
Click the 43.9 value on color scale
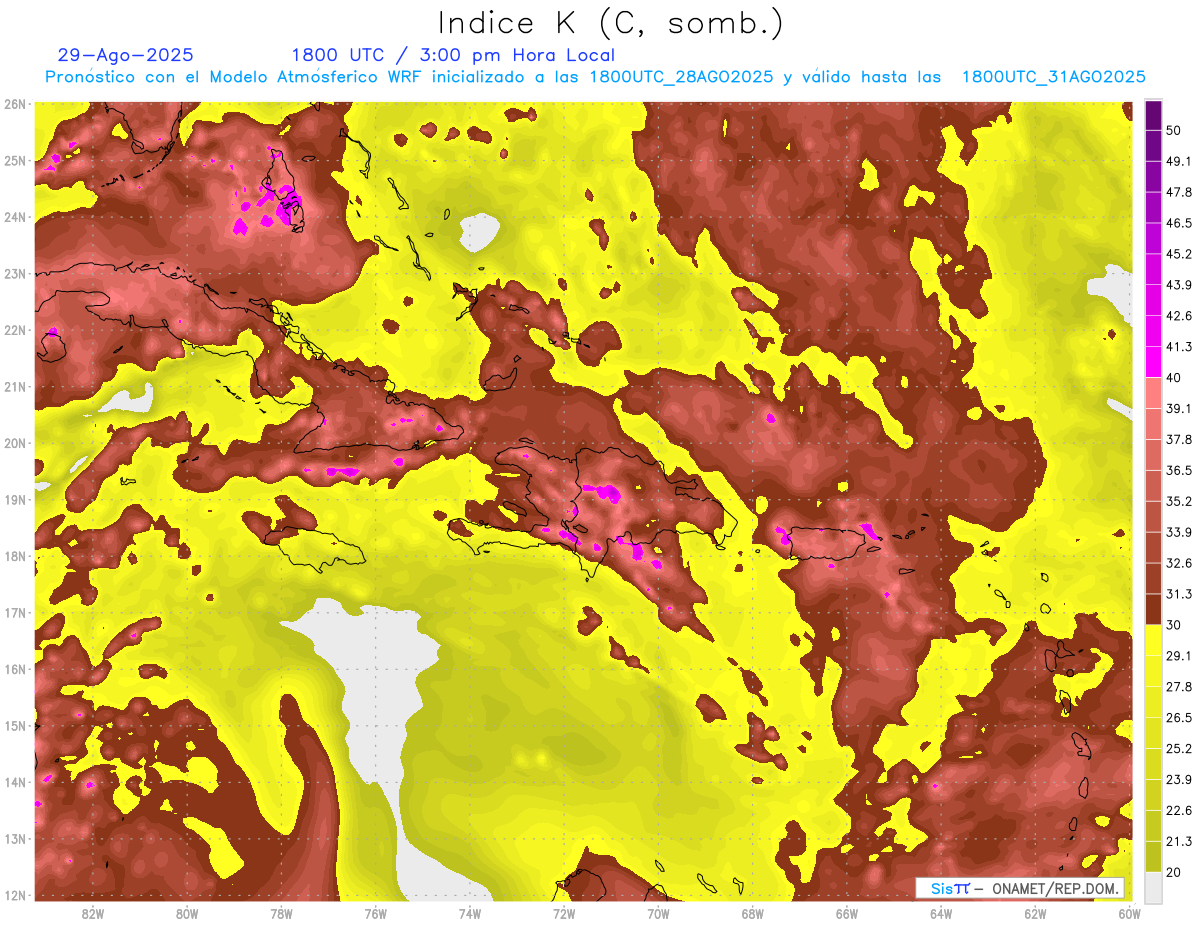pyautogui.click(x=1178, y=285)
